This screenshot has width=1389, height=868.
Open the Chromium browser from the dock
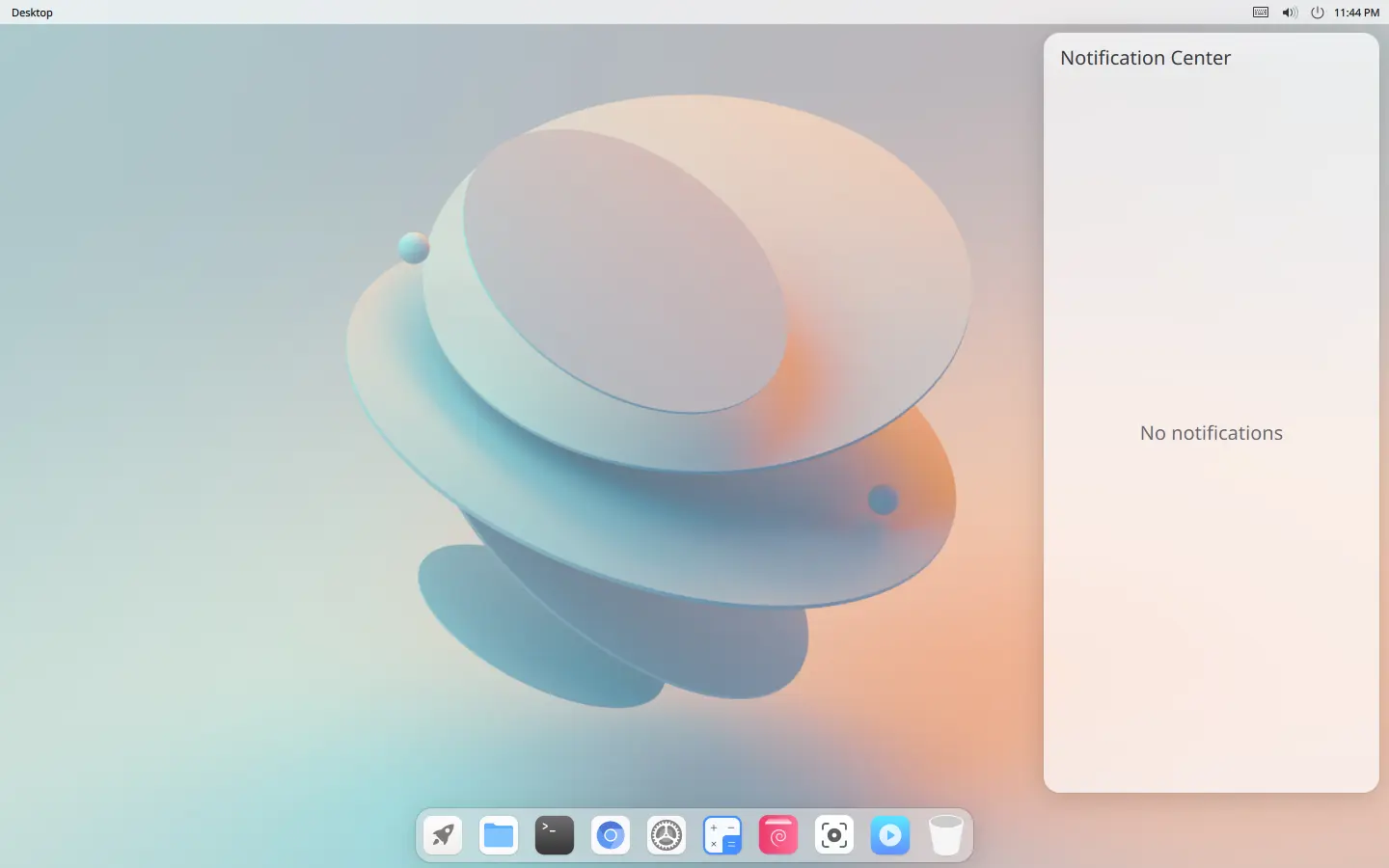(611, 835)
